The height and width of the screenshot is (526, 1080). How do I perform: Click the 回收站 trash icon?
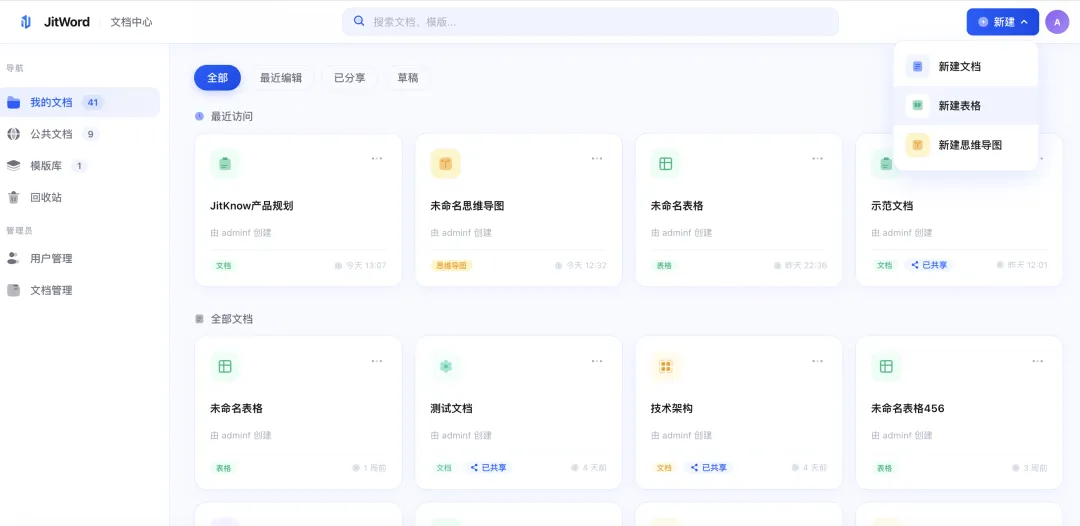pyautogui.click(x=14, y=198)
